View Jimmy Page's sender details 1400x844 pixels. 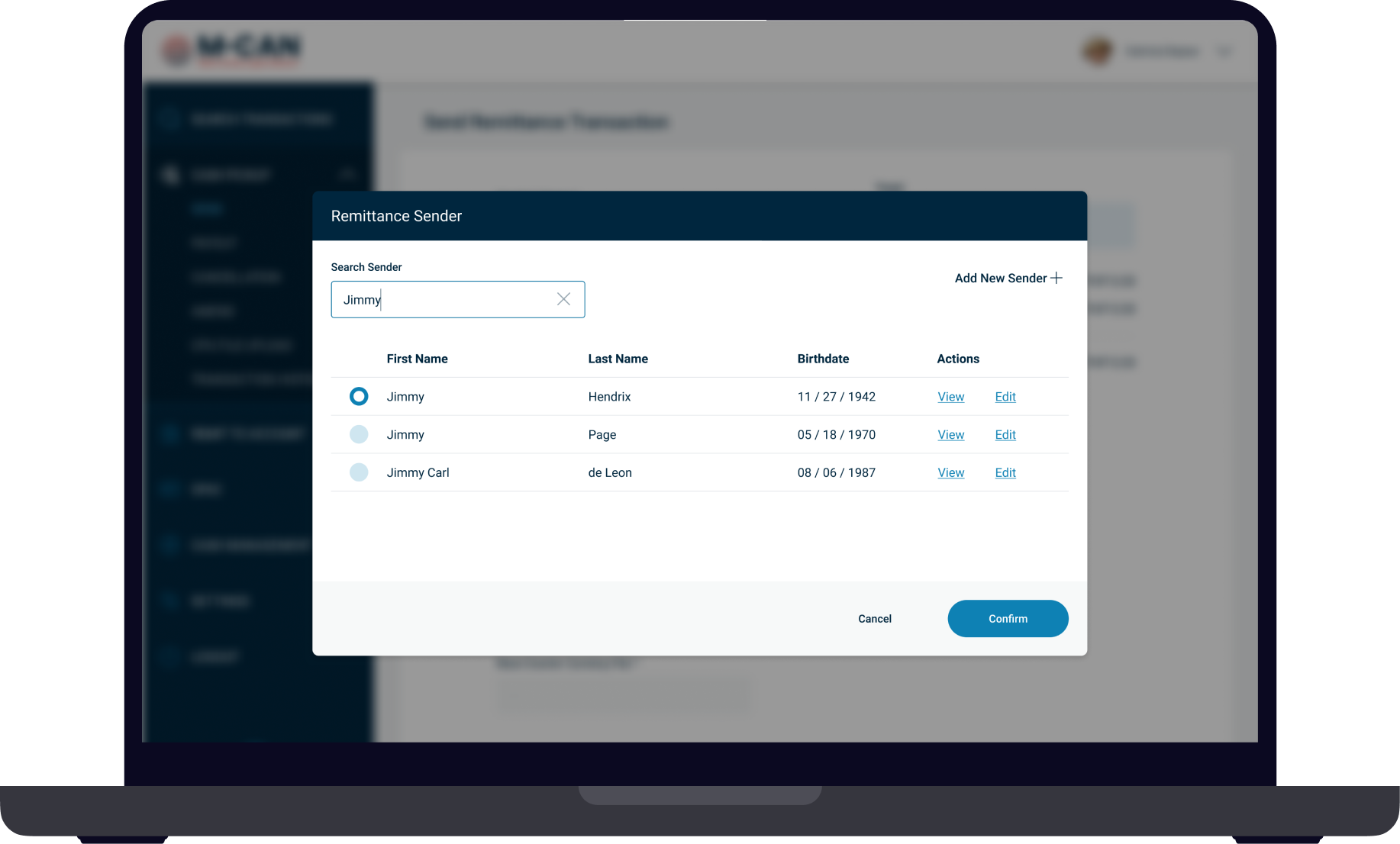pyautogui.click(x=950, y=435)
